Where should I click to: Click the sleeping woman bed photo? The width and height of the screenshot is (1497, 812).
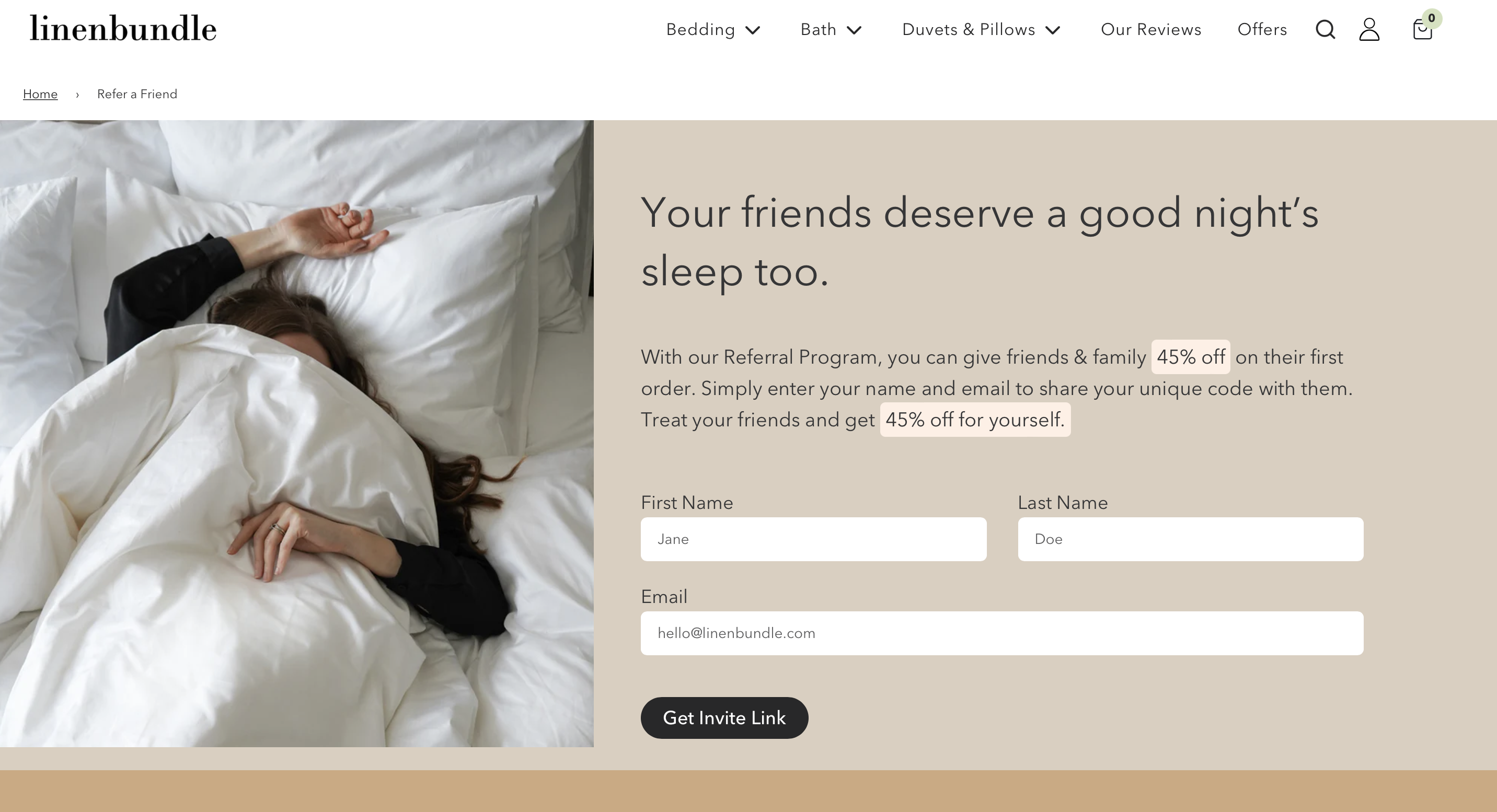tap(296, 433)
